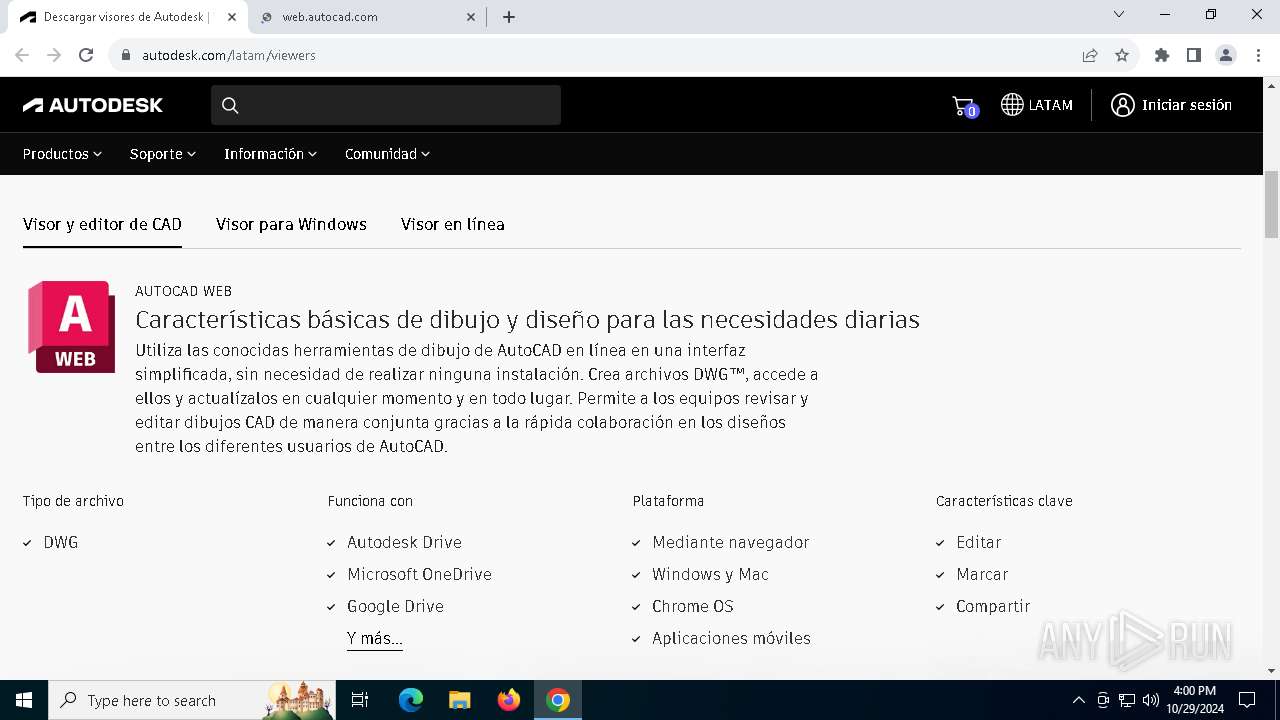Screen dimensions: 1280x720
Task: Click the Iniciar sesión link
Action: 1187,105
